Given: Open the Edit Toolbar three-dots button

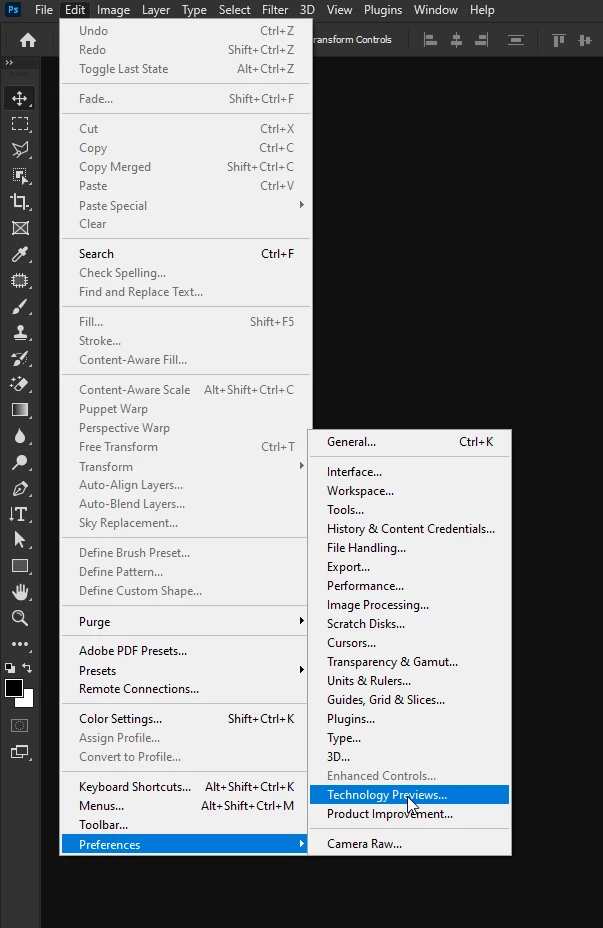Looking at the screenshot, I should [x=20, y=644].
